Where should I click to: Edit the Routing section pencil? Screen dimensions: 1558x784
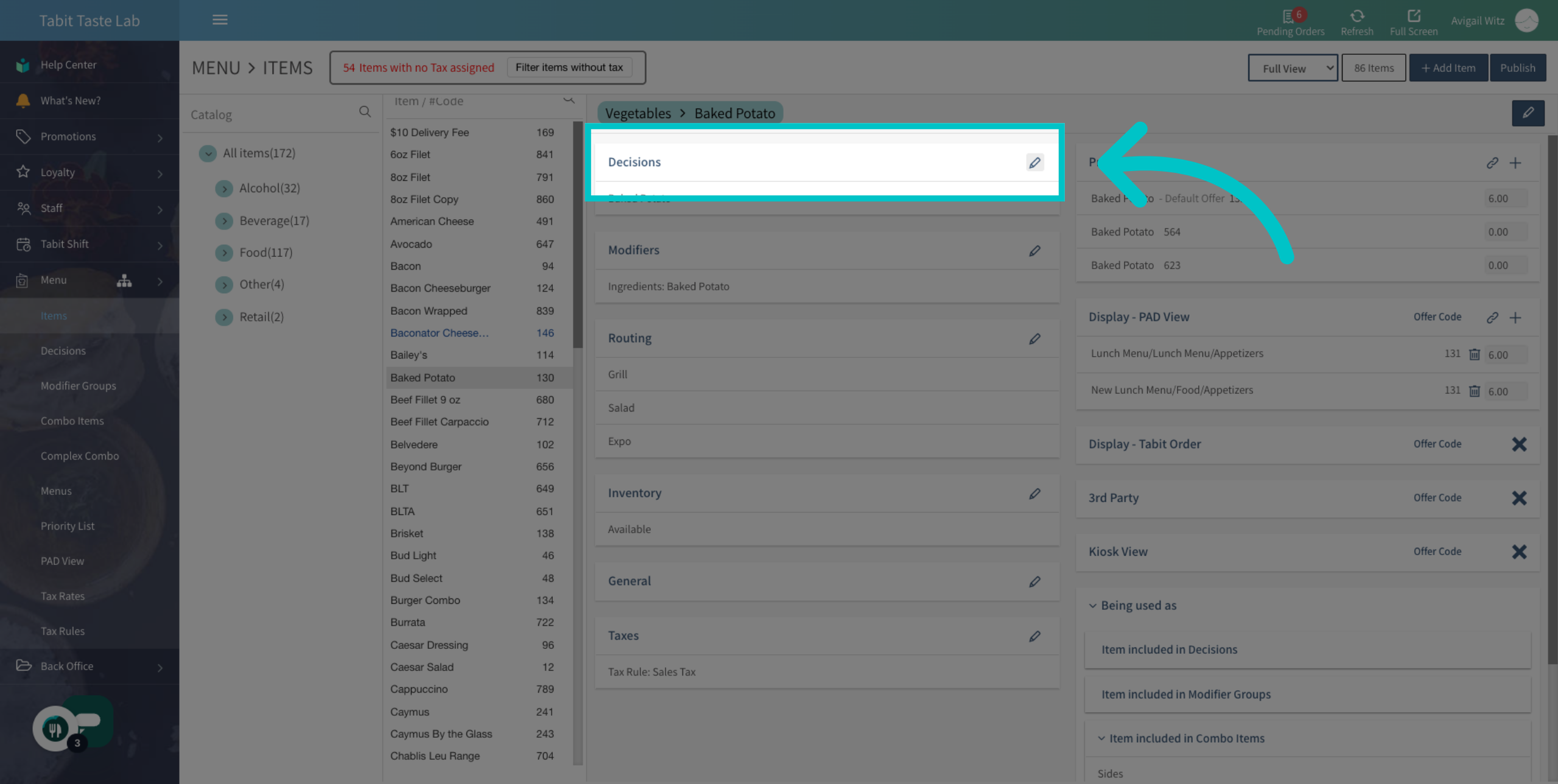(1034, 338)
